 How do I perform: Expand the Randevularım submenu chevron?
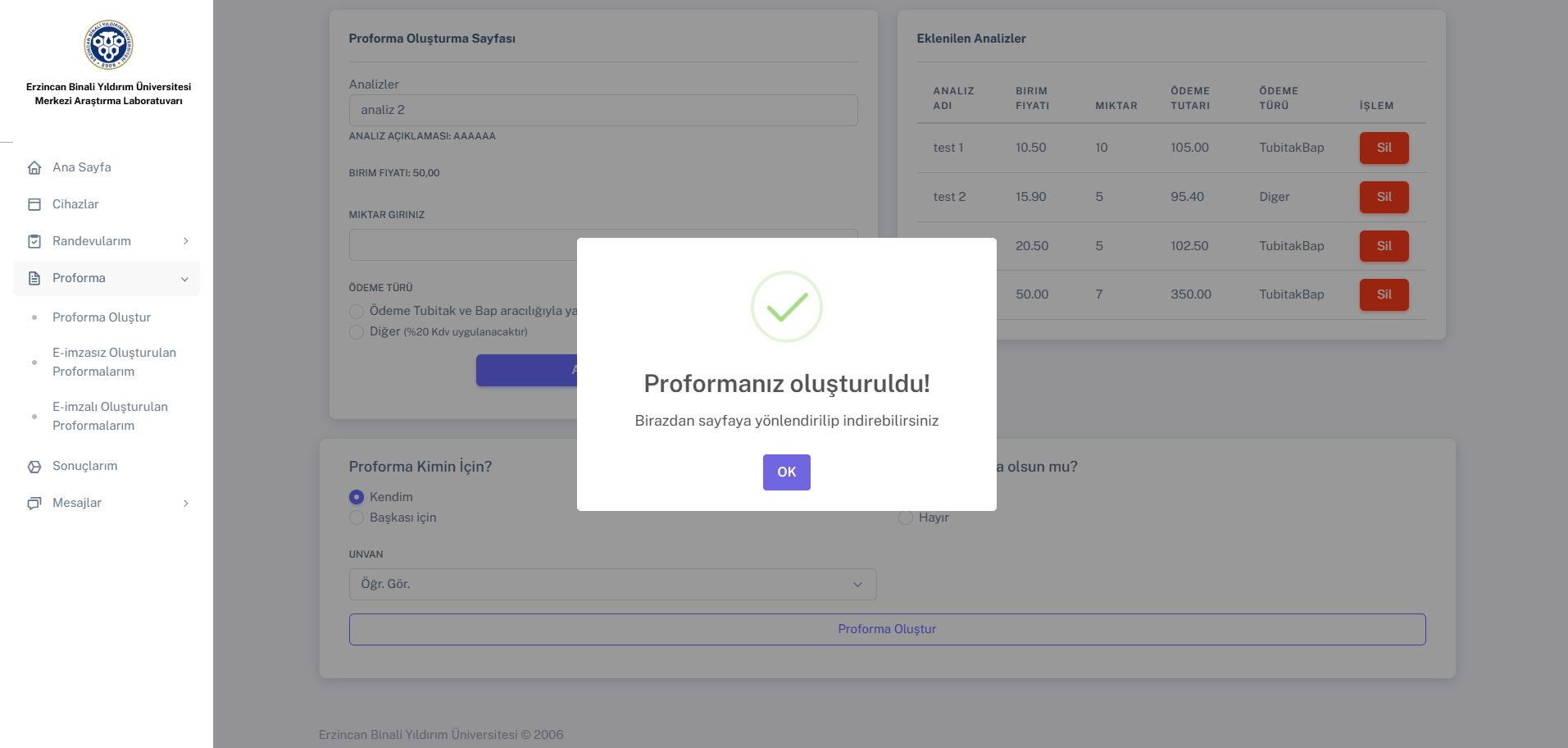pyautogui.click(x=186, y=241)
